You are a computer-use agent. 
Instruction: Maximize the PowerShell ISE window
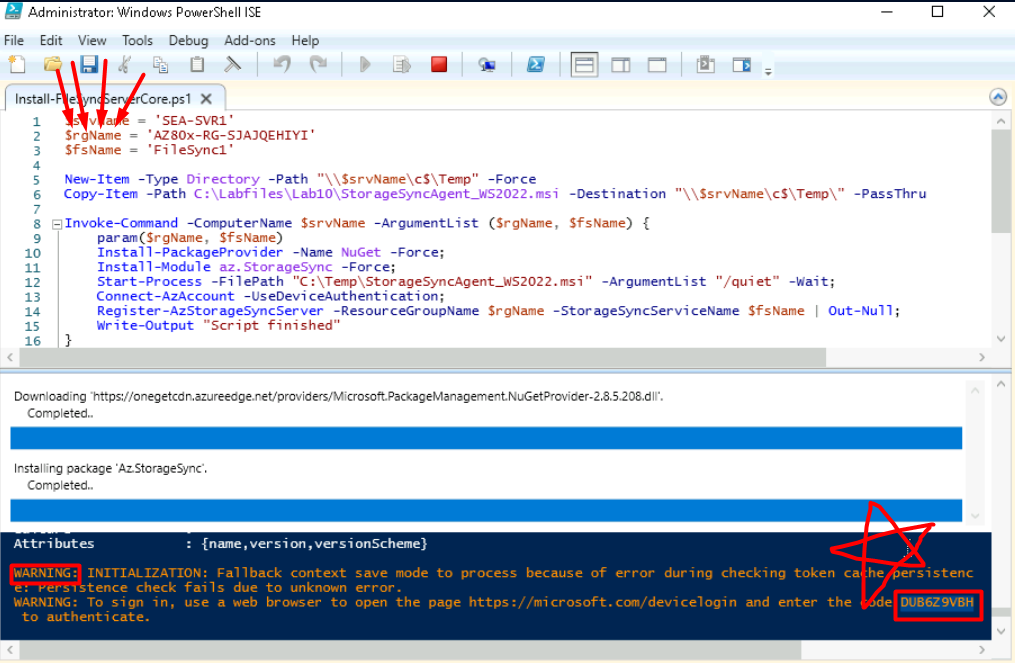coord(937,12)
